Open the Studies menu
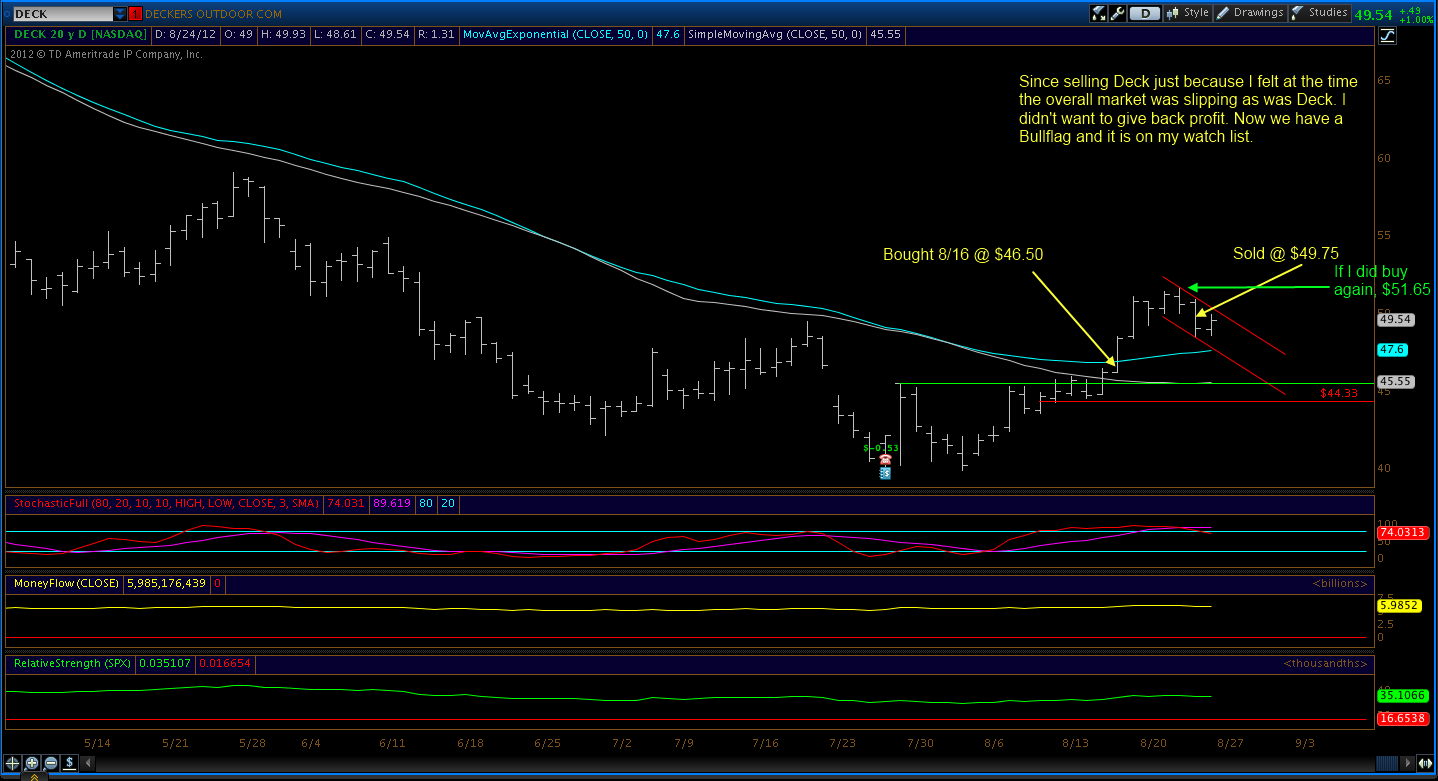1438x781 pixels. [x=1318, y=13]
